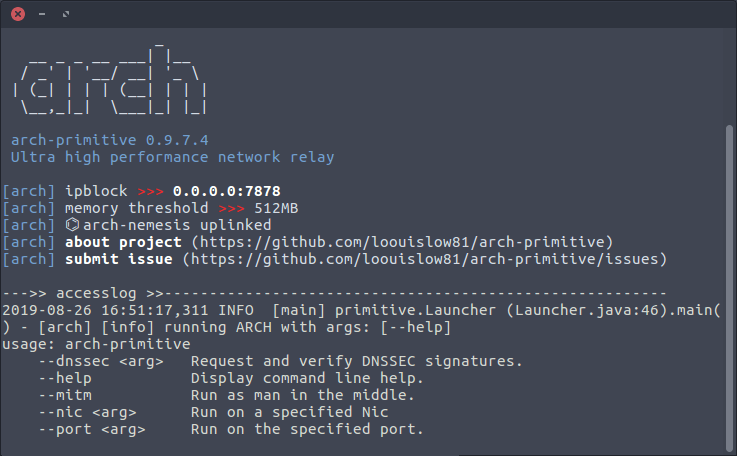Click the 'arch-primitive 0.9.7.4' version text
The height and width of the screenshot is (456, 737).
point(110,140)
